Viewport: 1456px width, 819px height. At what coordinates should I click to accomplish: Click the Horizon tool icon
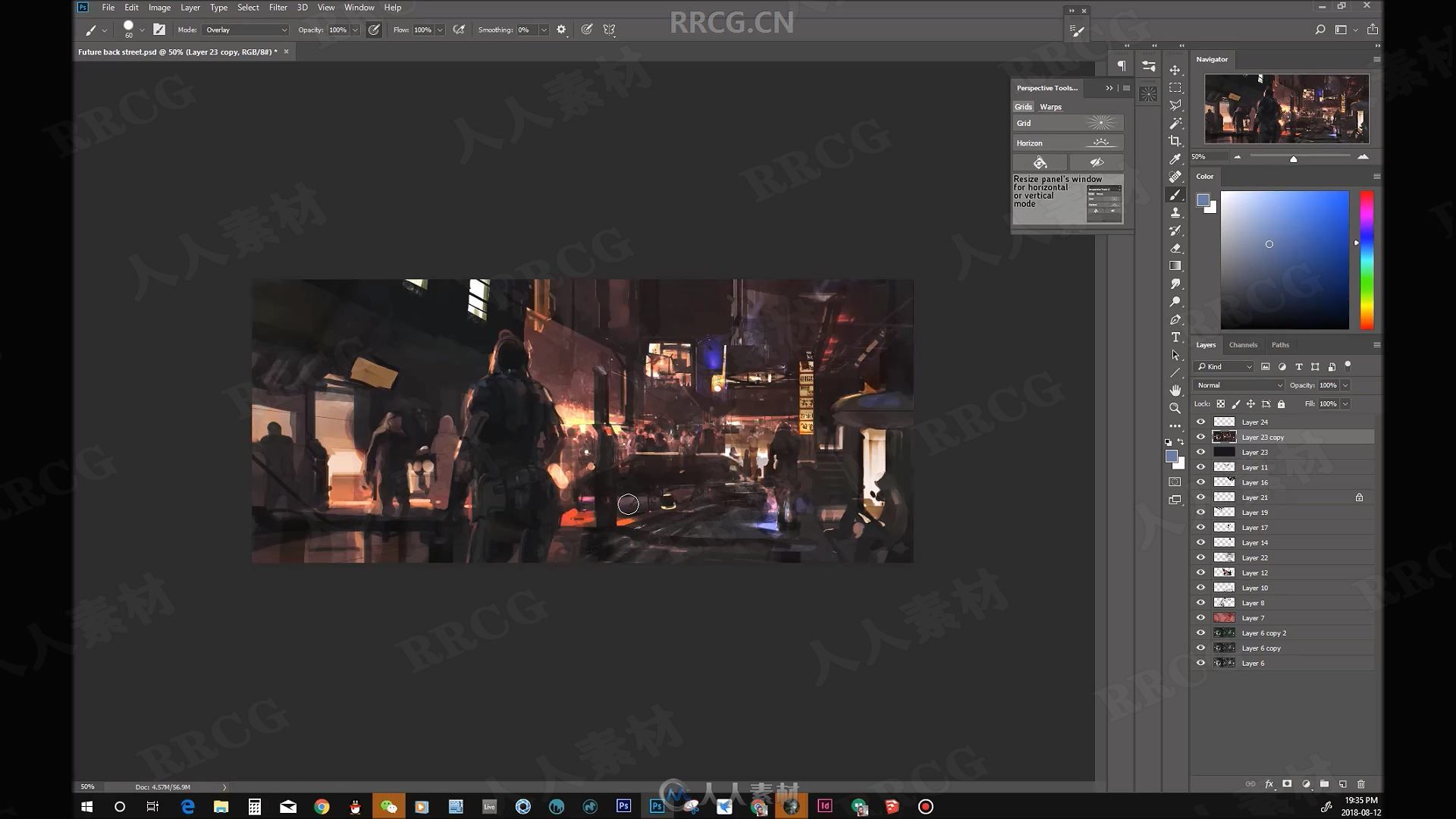pyautogui.click(x=1100, y=142)
